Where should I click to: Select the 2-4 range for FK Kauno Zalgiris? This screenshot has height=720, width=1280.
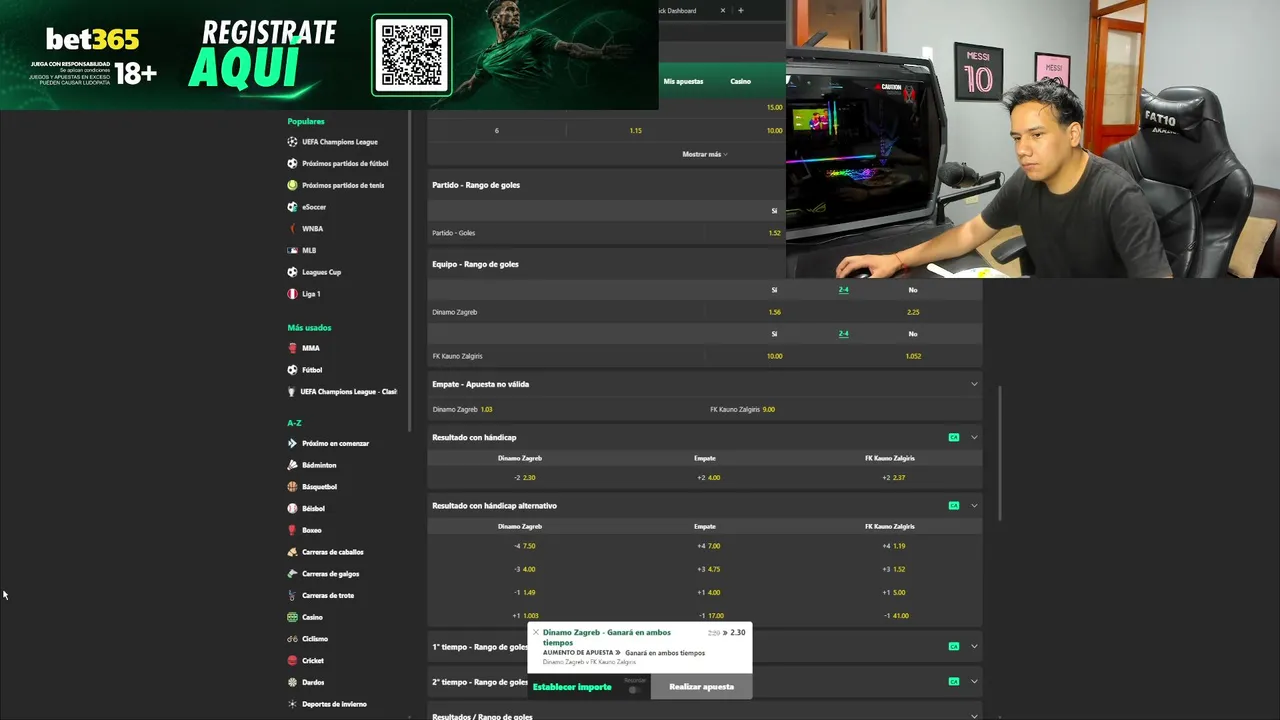pos(843,334)
